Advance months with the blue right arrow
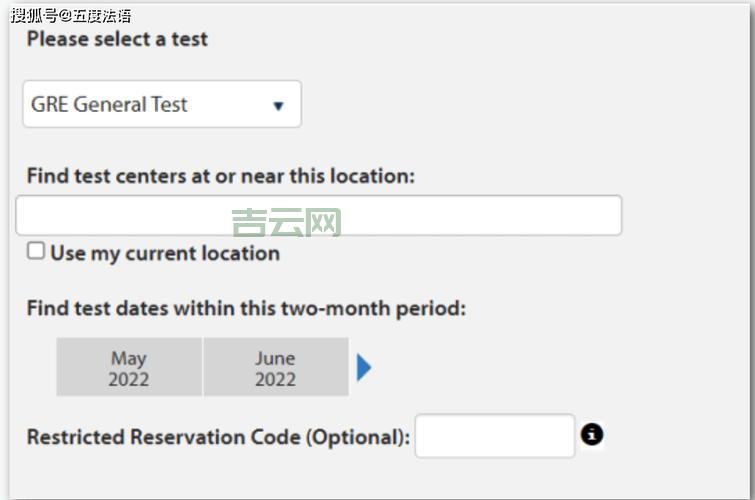This screenshot has height=500, width=755. pyautogui.click(x=364, y=368)
